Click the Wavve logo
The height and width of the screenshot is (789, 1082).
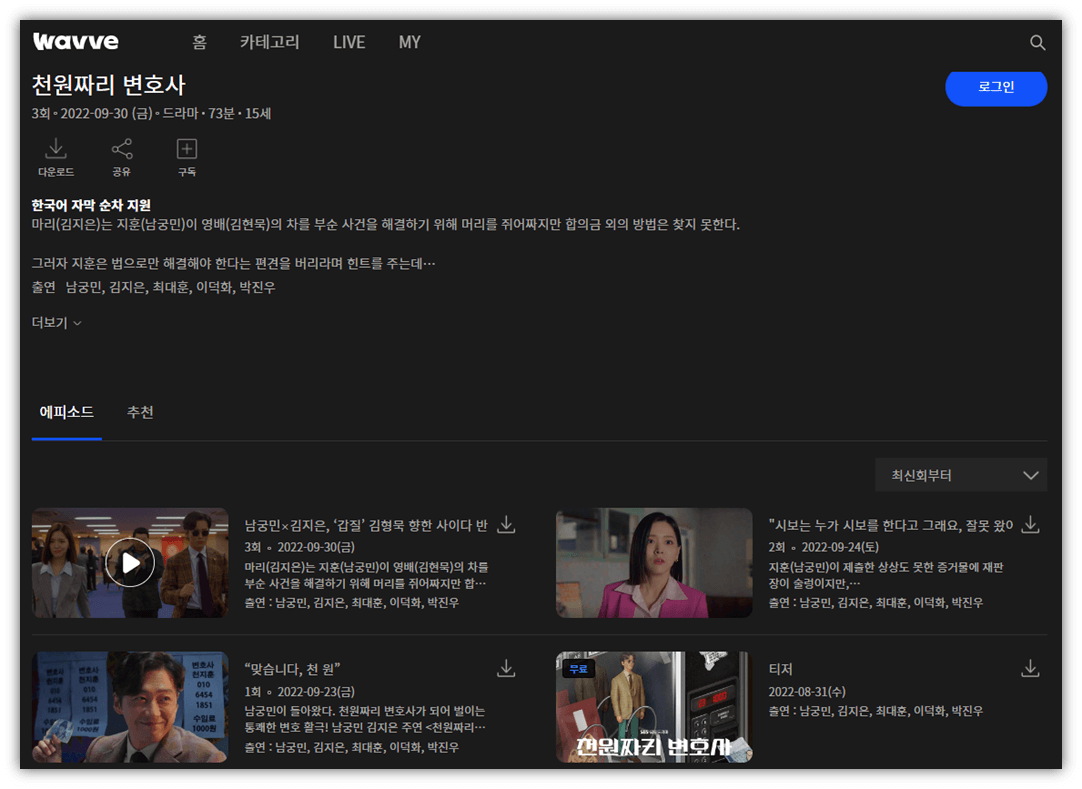74,41
